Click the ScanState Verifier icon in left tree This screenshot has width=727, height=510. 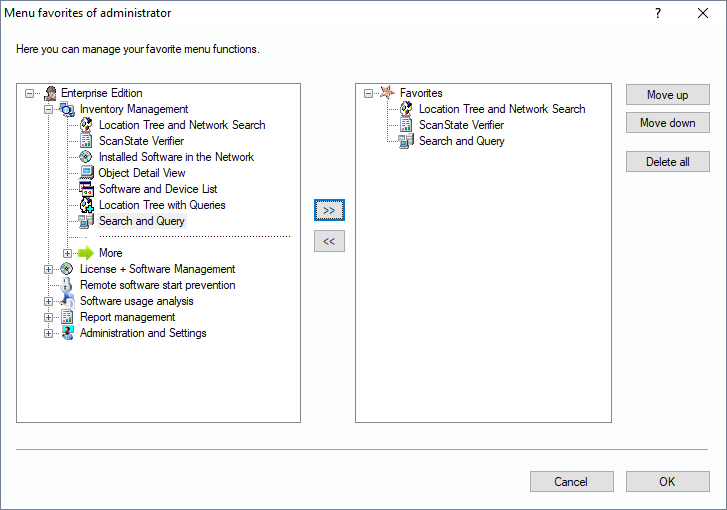pyautogui.click(x=87, y=141)
